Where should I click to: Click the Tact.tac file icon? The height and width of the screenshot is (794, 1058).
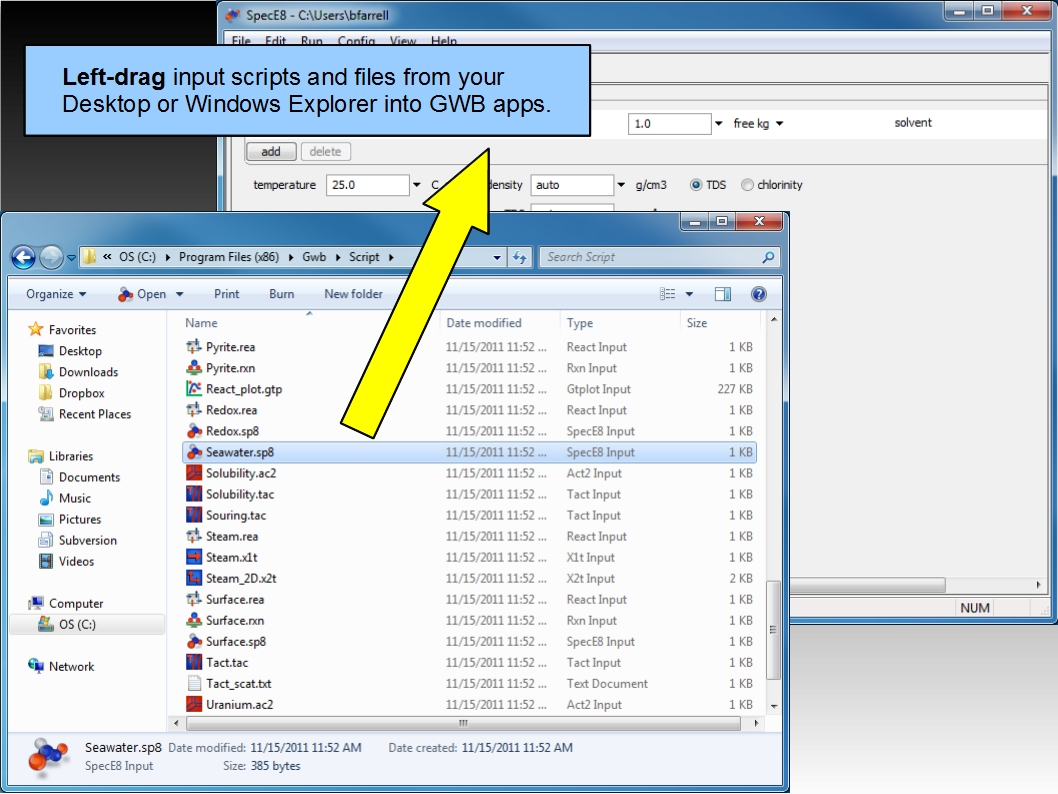(x=194, y=662)
